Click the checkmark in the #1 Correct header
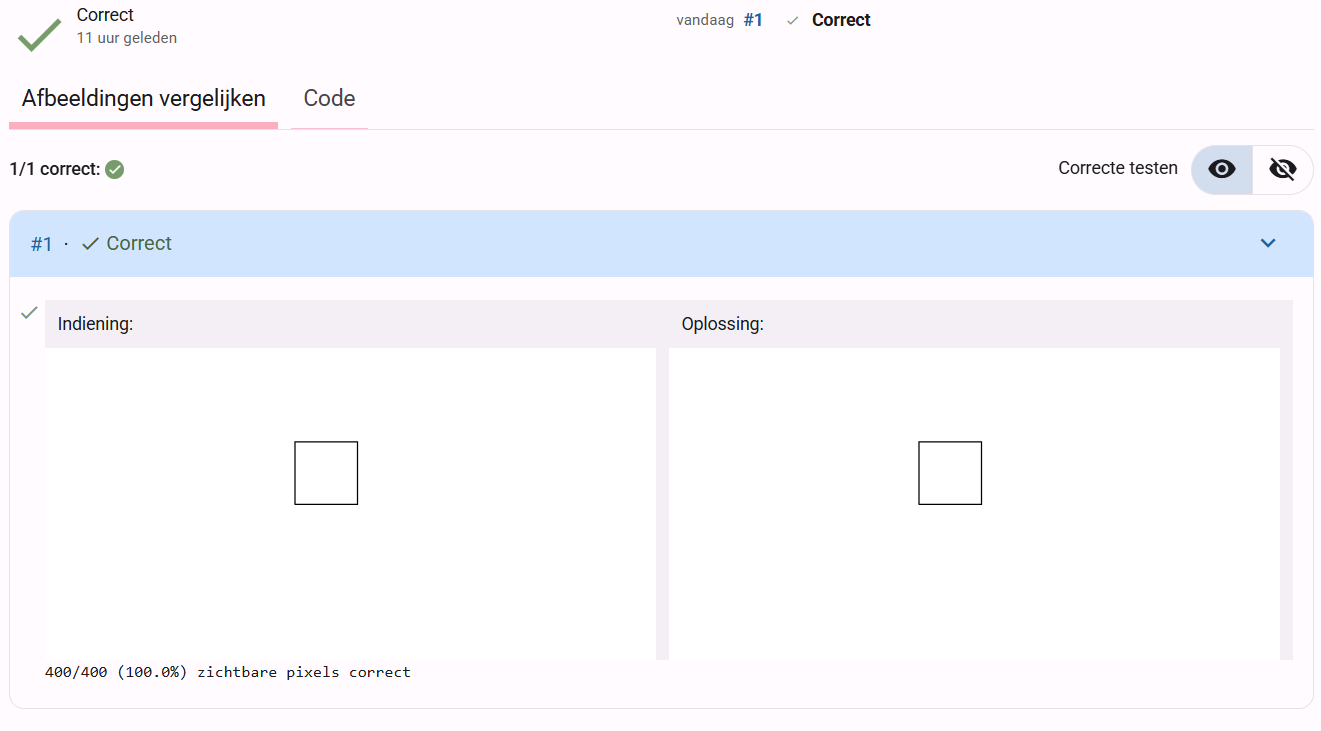 (x=90, y=244)
